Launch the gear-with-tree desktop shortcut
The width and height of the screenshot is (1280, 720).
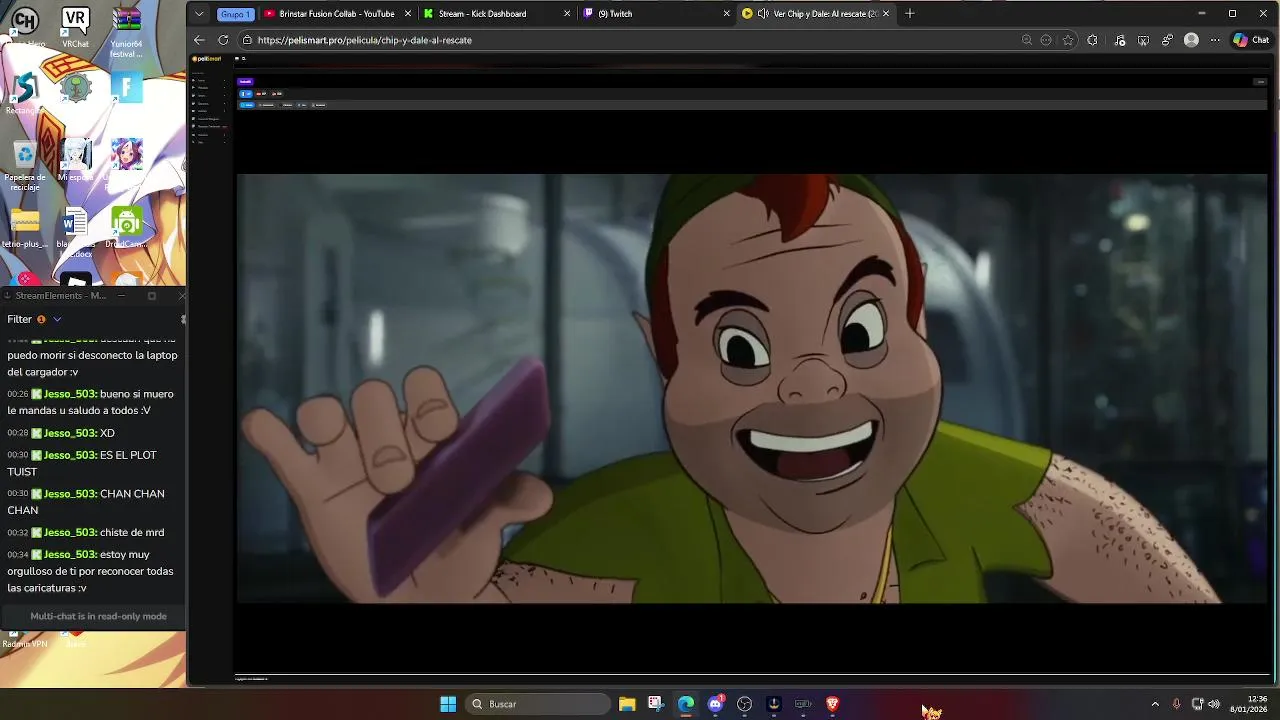(x=75, y=88)
